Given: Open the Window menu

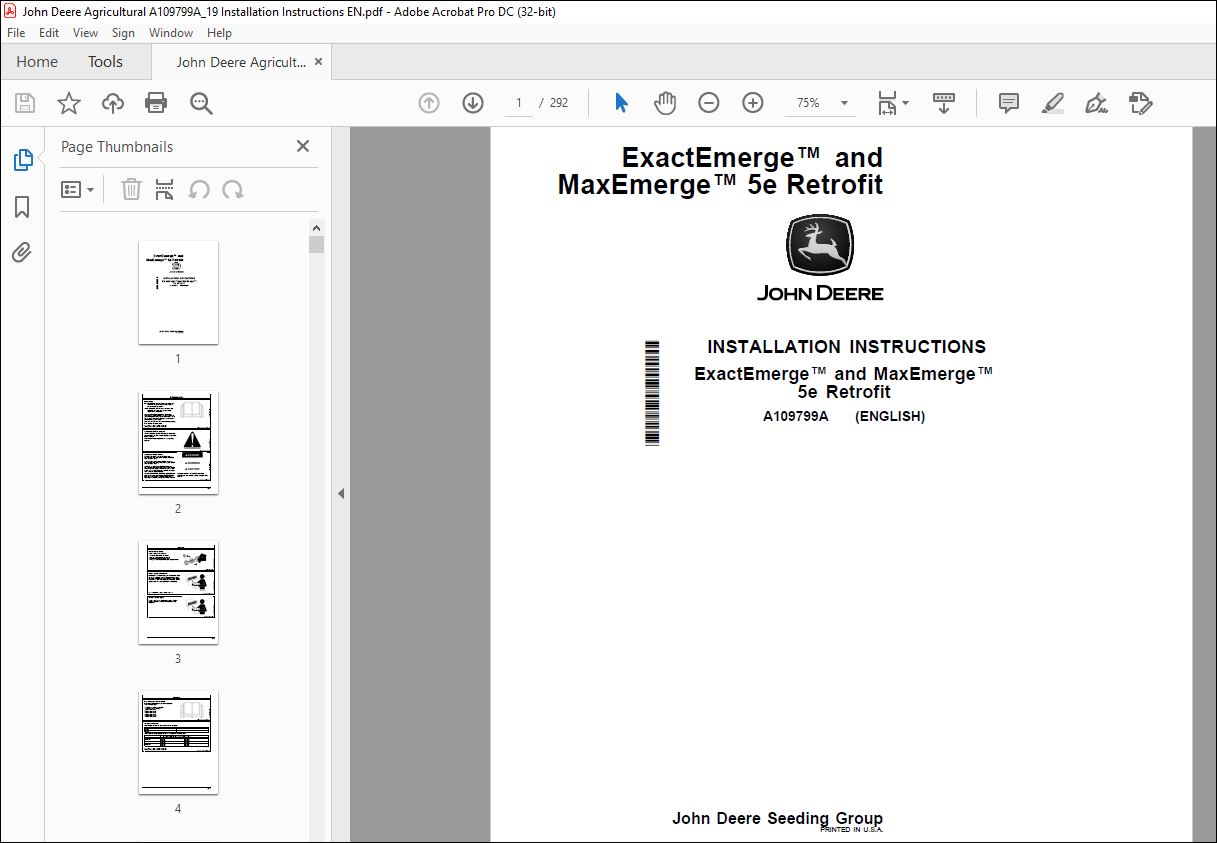Looking at the screenshot, I should click(x=171, y=33).
